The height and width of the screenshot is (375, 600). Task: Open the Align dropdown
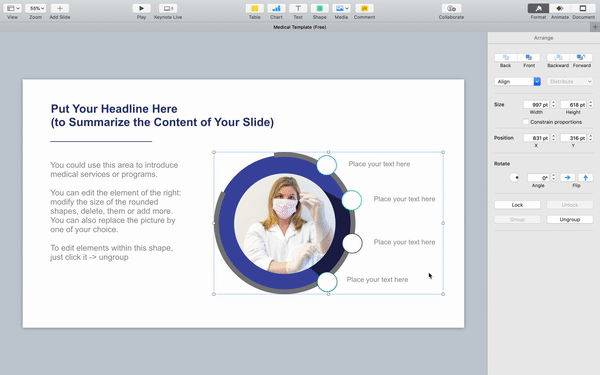pos(517,82)
